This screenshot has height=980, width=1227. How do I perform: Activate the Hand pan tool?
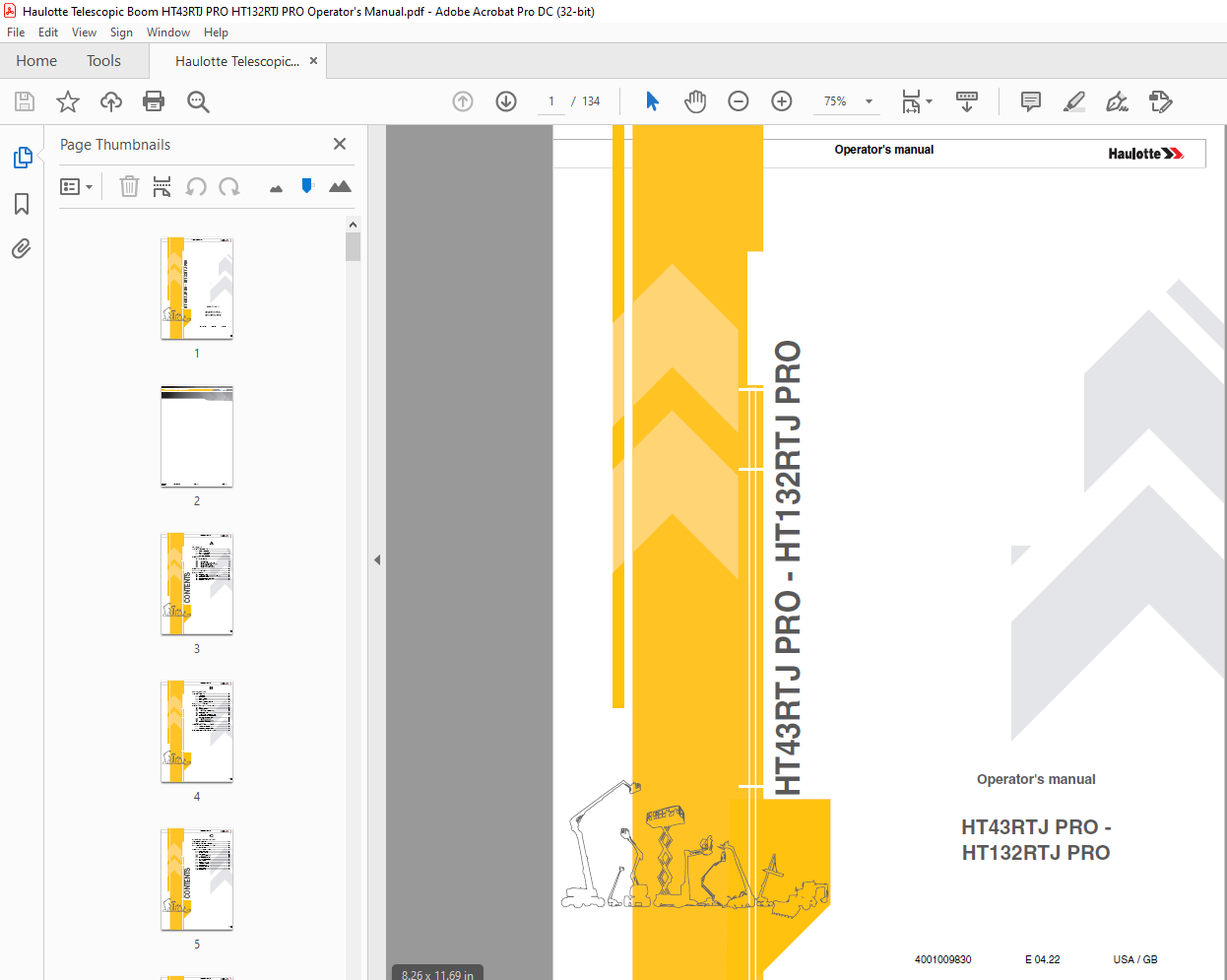pyautogui.click(x=695, y=101)
